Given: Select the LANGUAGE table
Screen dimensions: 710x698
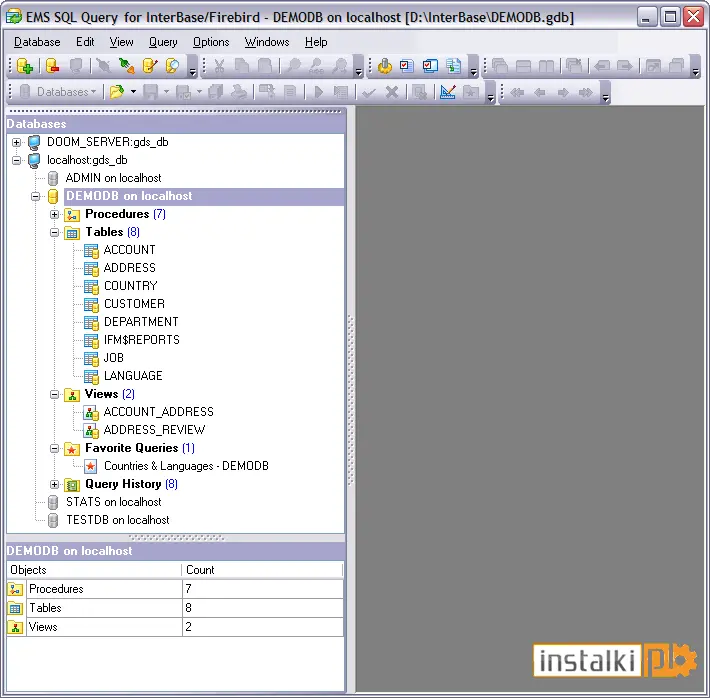Looking at the screenshot, I should [x=133, y=376].
